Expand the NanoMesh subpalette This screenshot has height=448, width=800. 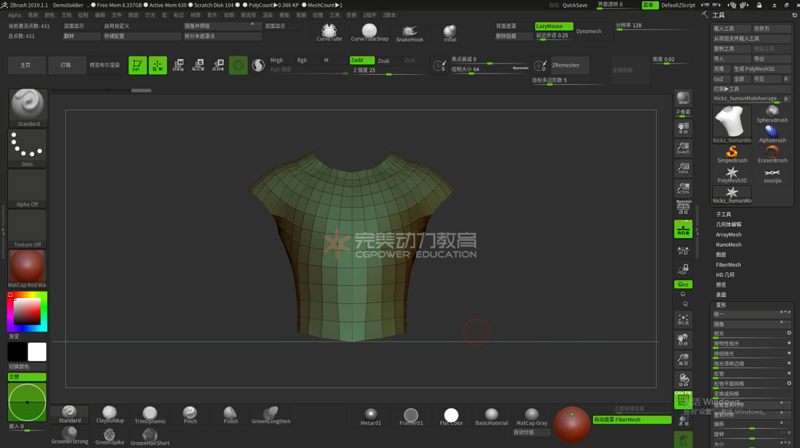coord(729,244)
